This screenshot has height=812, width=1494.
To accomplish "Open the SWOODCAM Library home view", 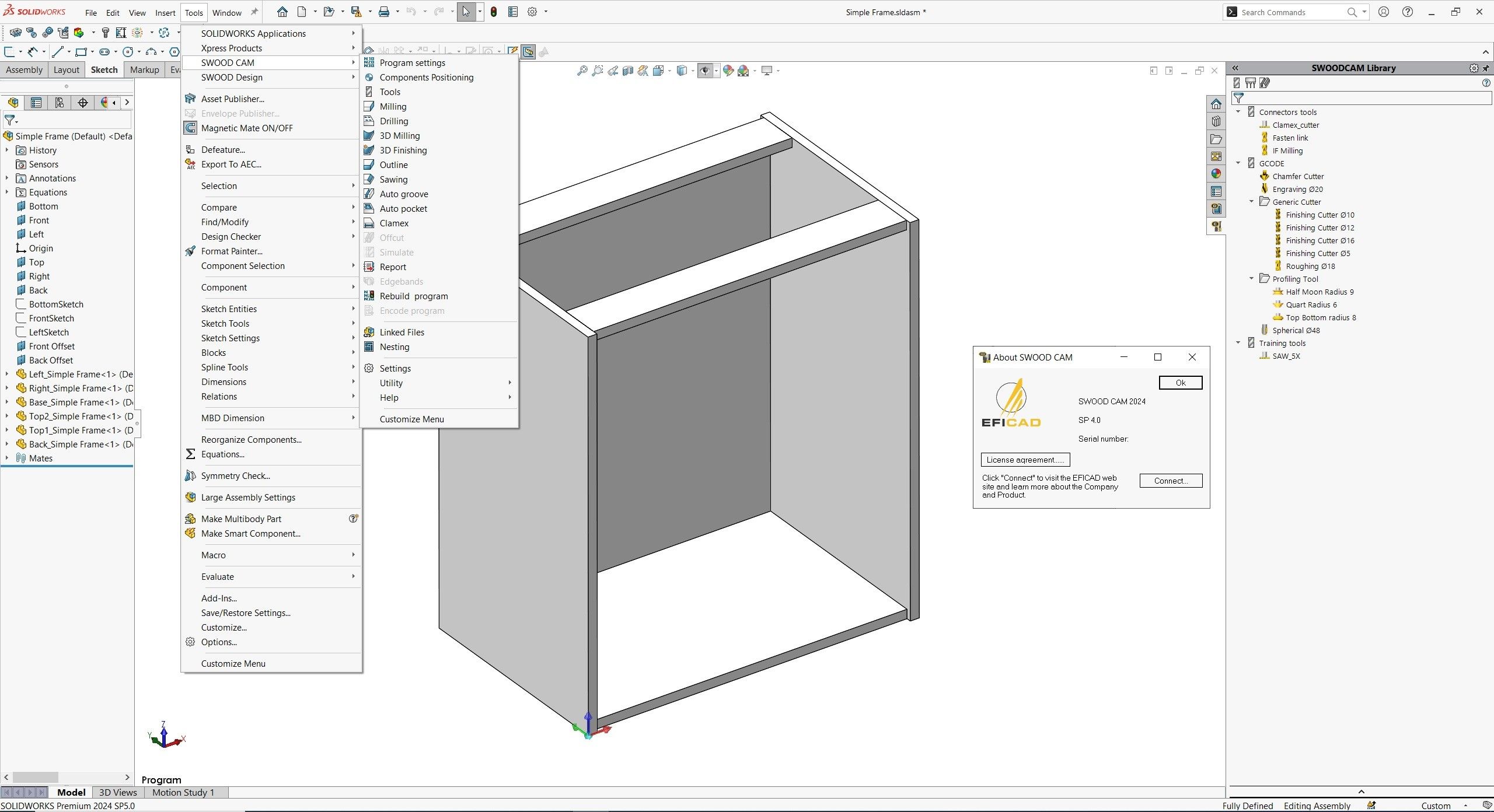I will click(1216, 104).
